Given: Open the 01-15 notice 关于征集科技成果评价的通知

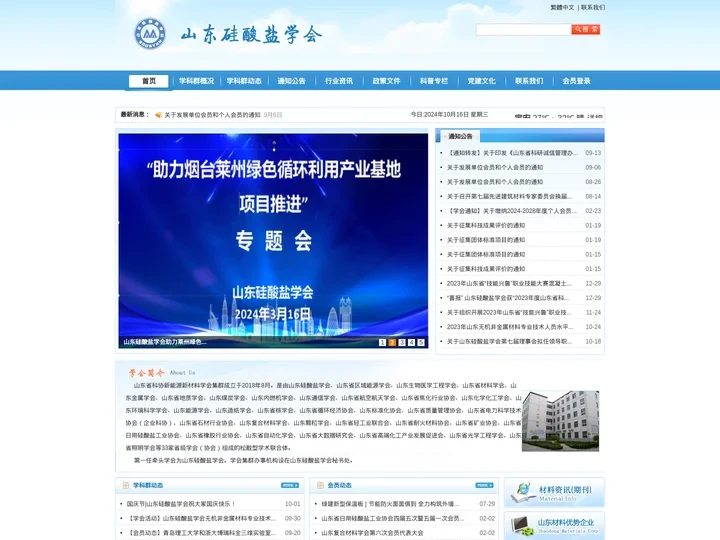Looking at the screenshot, I should pos(486,269).
